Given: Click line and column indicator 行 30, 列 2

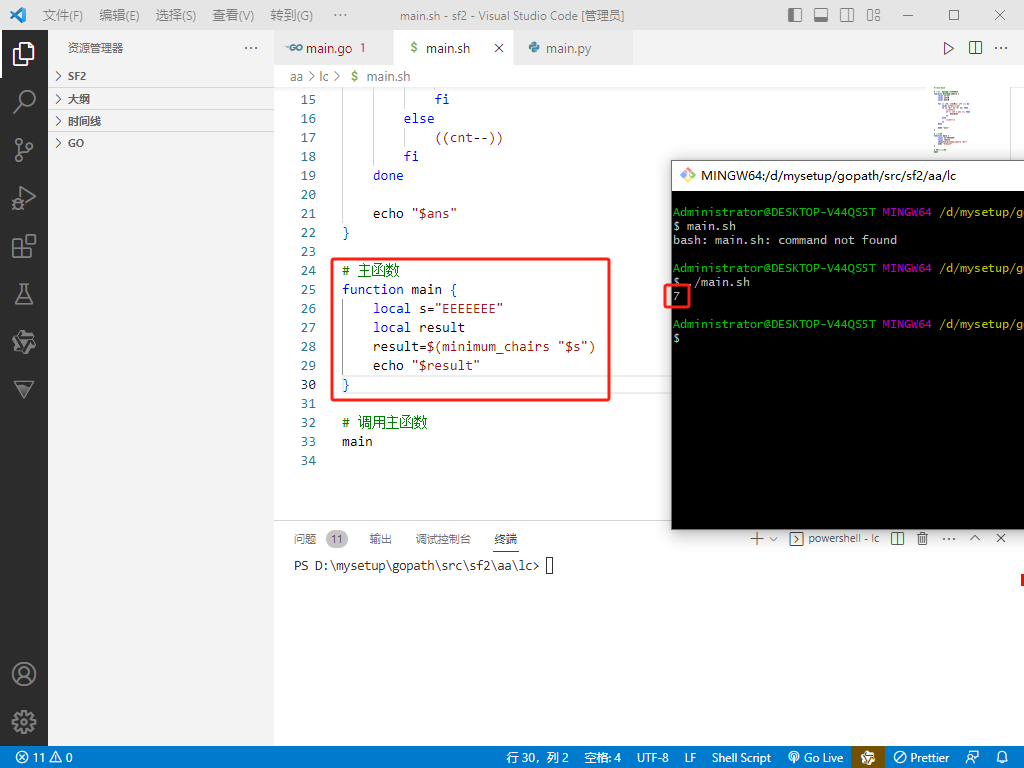Looking at the screenshot, I should coord(537,758).
